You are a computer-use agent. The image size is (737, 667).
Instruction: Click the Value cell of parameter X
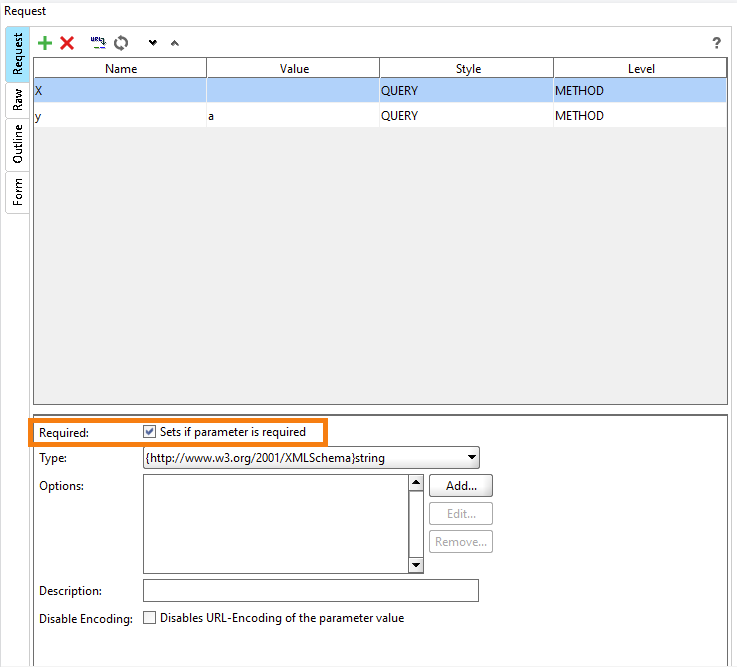292,91
